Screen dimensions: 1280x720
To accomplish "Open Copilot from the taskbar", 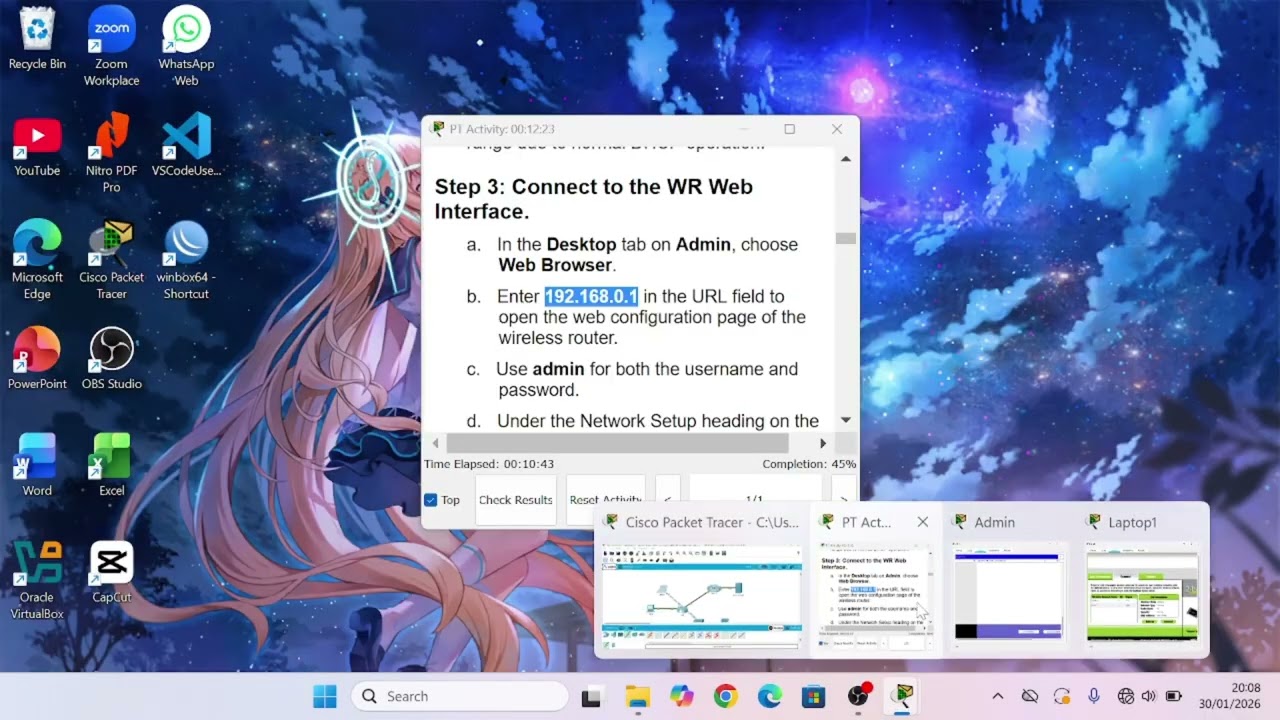I will click(682, 696).
